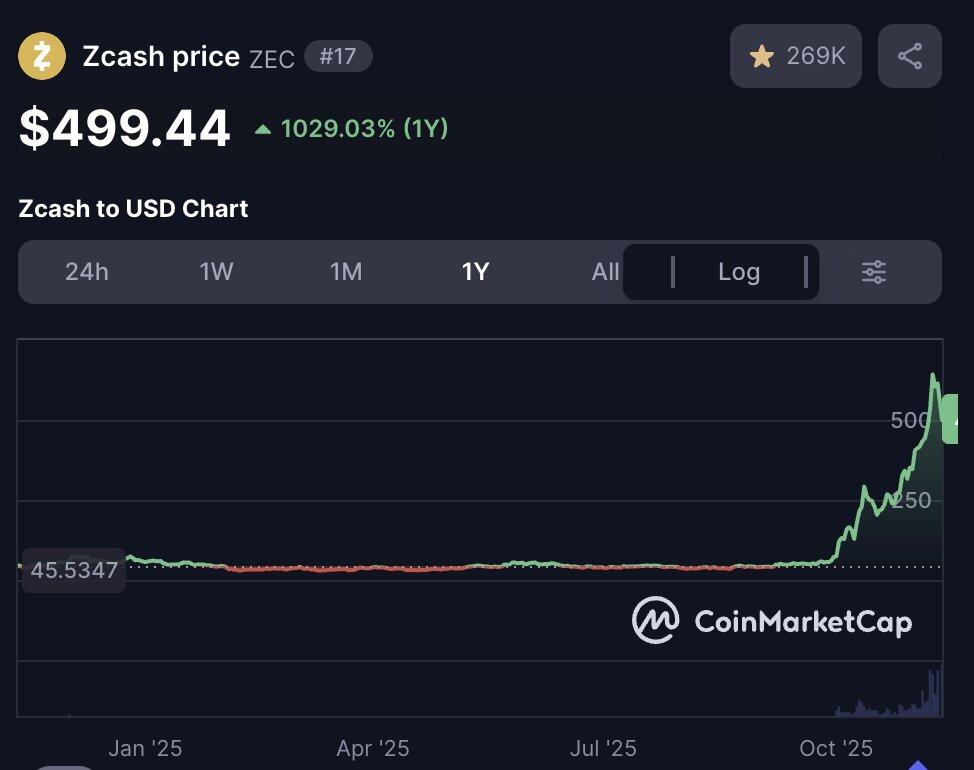Screen dimensions: 974x770
Task: Add Zcash to watchlist with star button
Action: [795, 56]
